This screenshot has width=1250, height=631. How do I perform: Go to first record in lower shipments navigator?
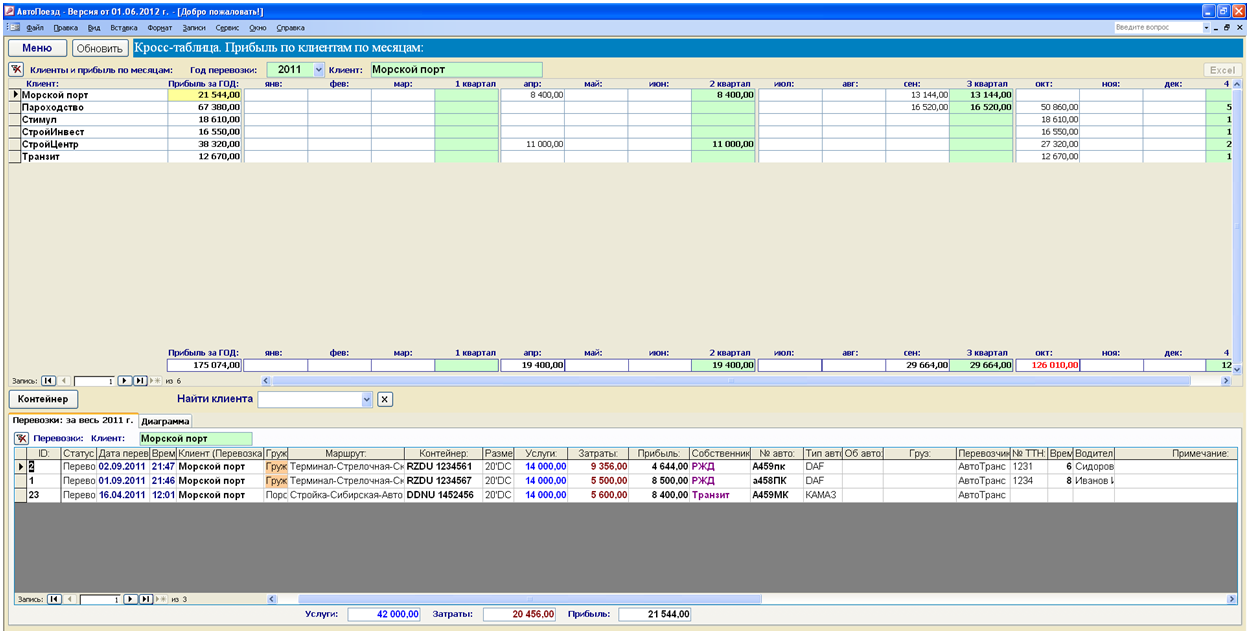(54, 599)
